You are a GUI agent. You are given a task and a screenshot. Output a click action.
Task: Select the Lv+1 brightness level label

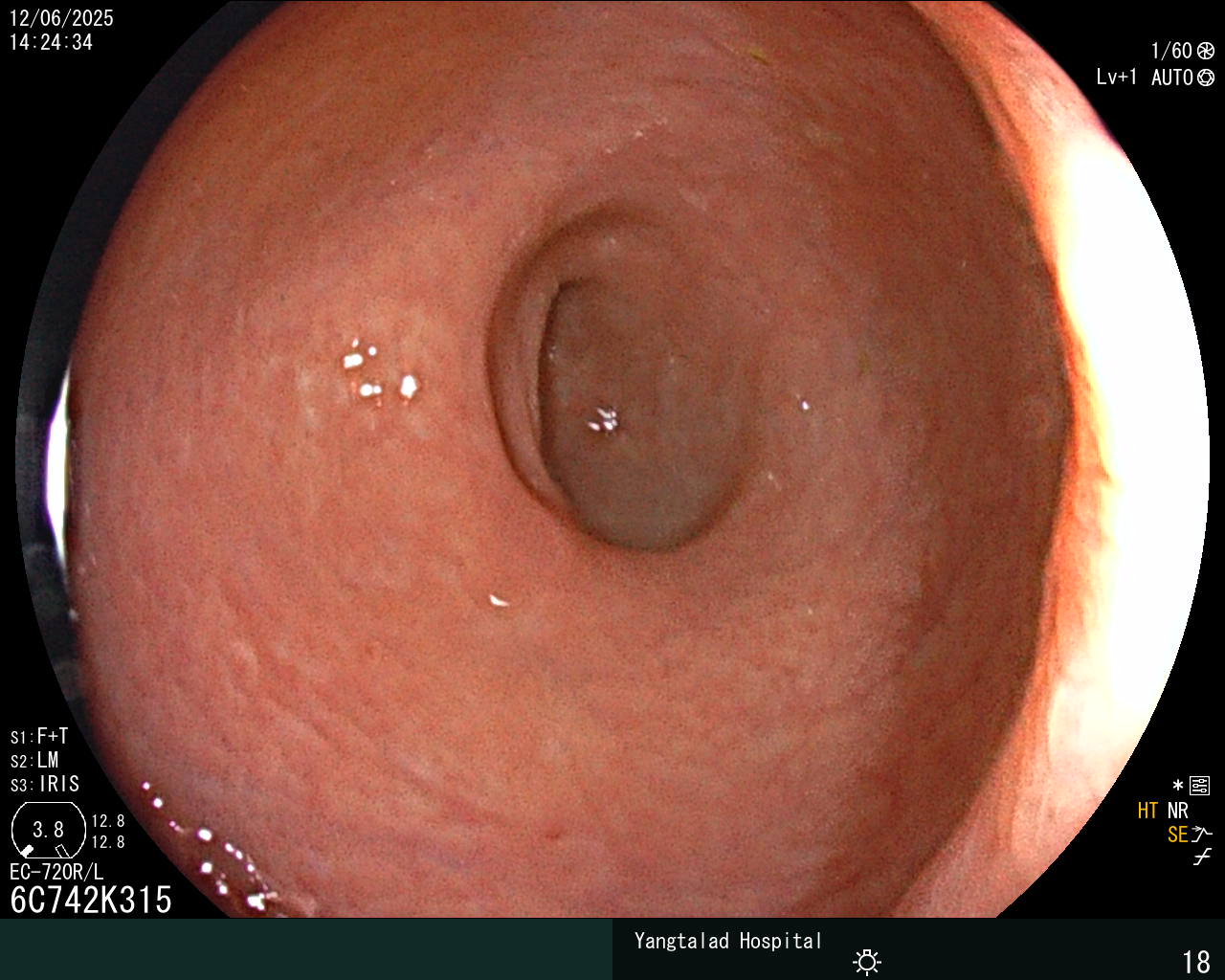(x=1117, y=78)
